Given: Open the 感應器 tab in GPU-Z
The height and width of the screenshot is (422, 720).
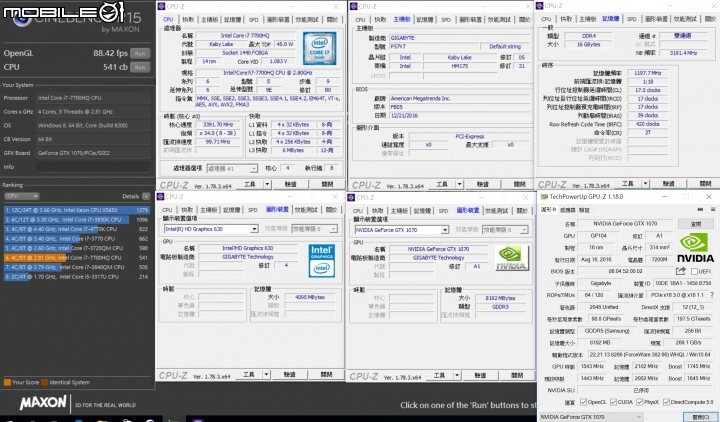Looking at the screenshot, I should (568, 210).
